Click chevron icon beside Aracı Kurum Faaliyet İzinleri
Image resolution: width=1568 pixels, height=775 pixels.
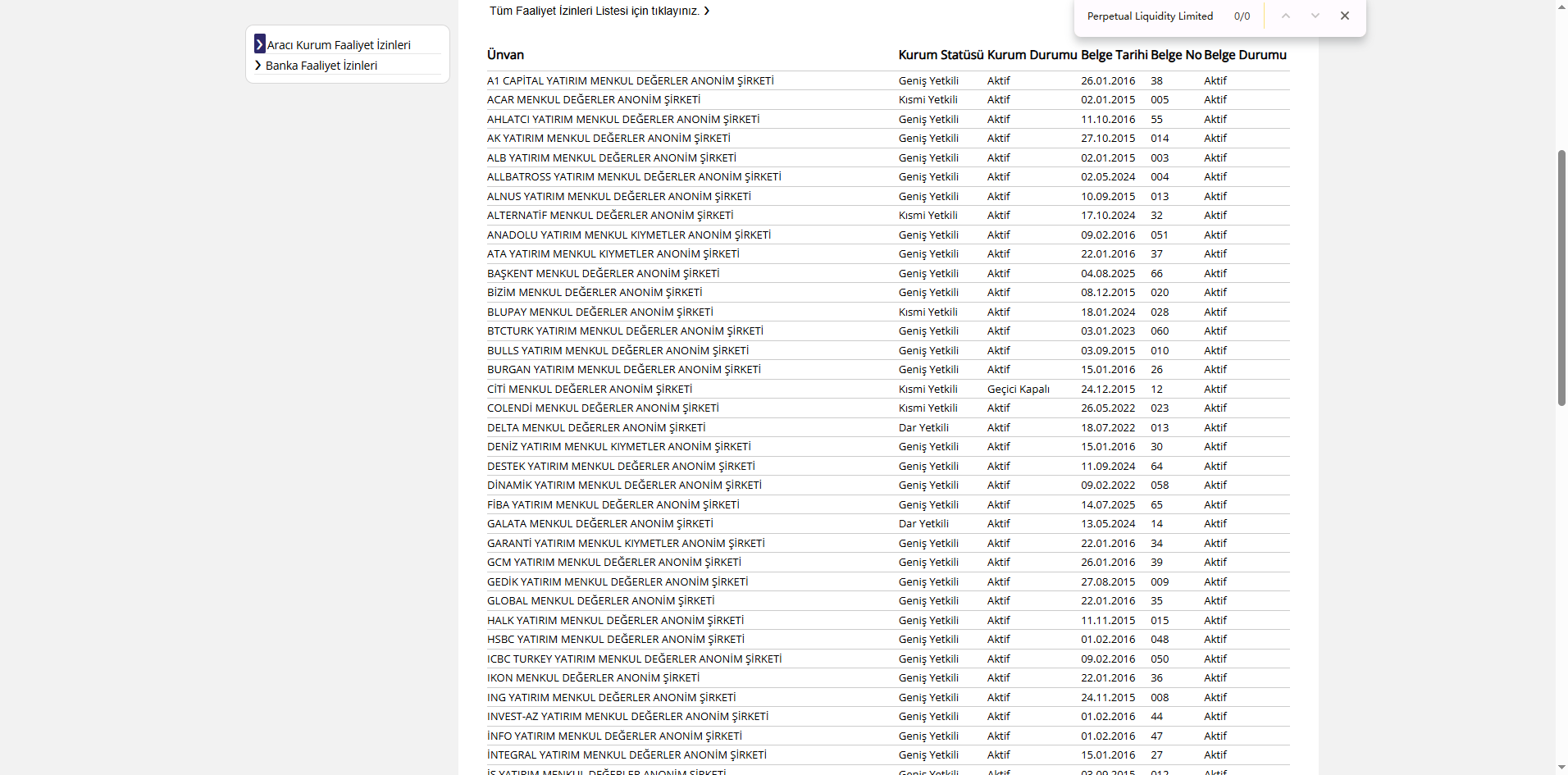(259, 44)
